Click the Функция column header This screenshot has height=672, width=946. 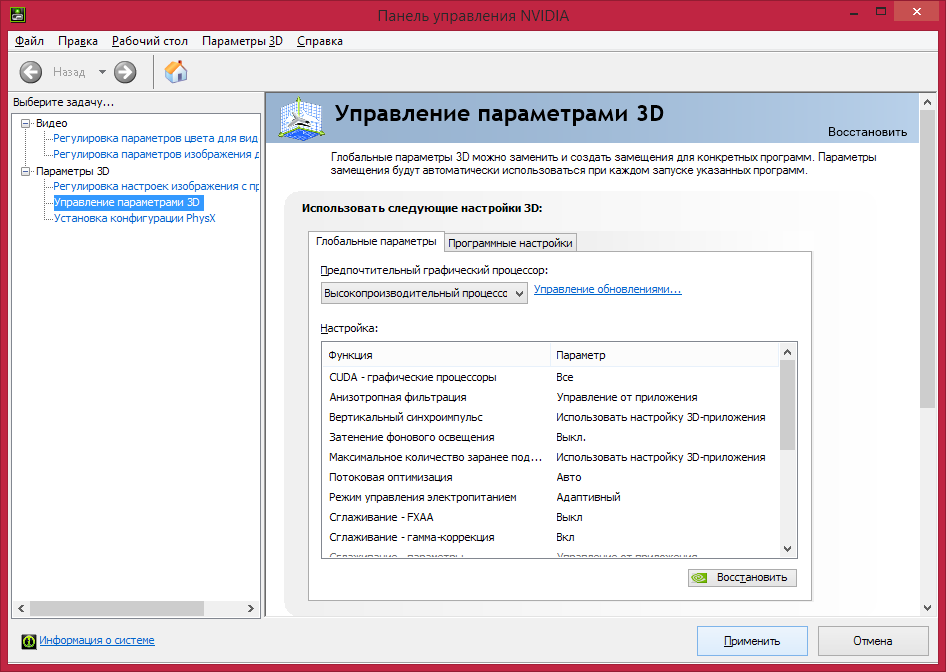pos(437,355)
